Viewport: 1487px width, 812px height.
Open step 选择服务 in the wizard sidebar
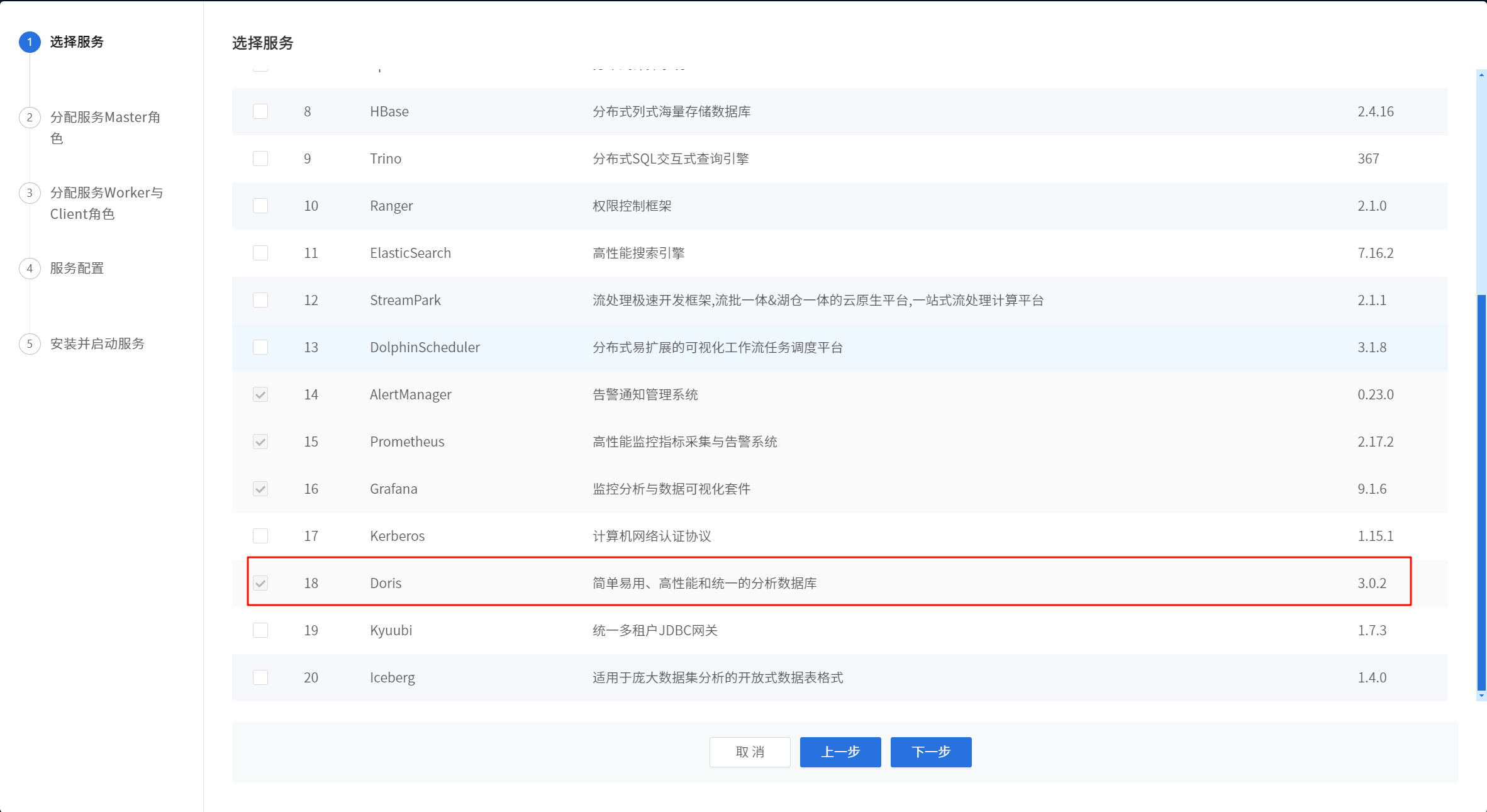pos(75,42)
